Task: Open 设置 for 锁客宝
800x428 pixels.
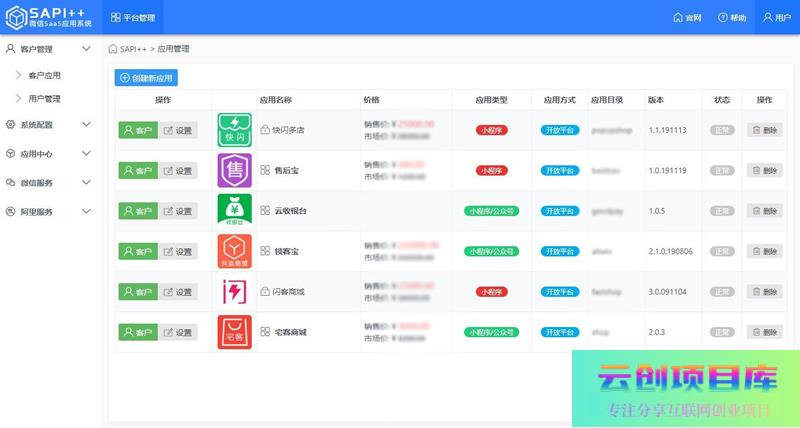Action: (178, 251)
